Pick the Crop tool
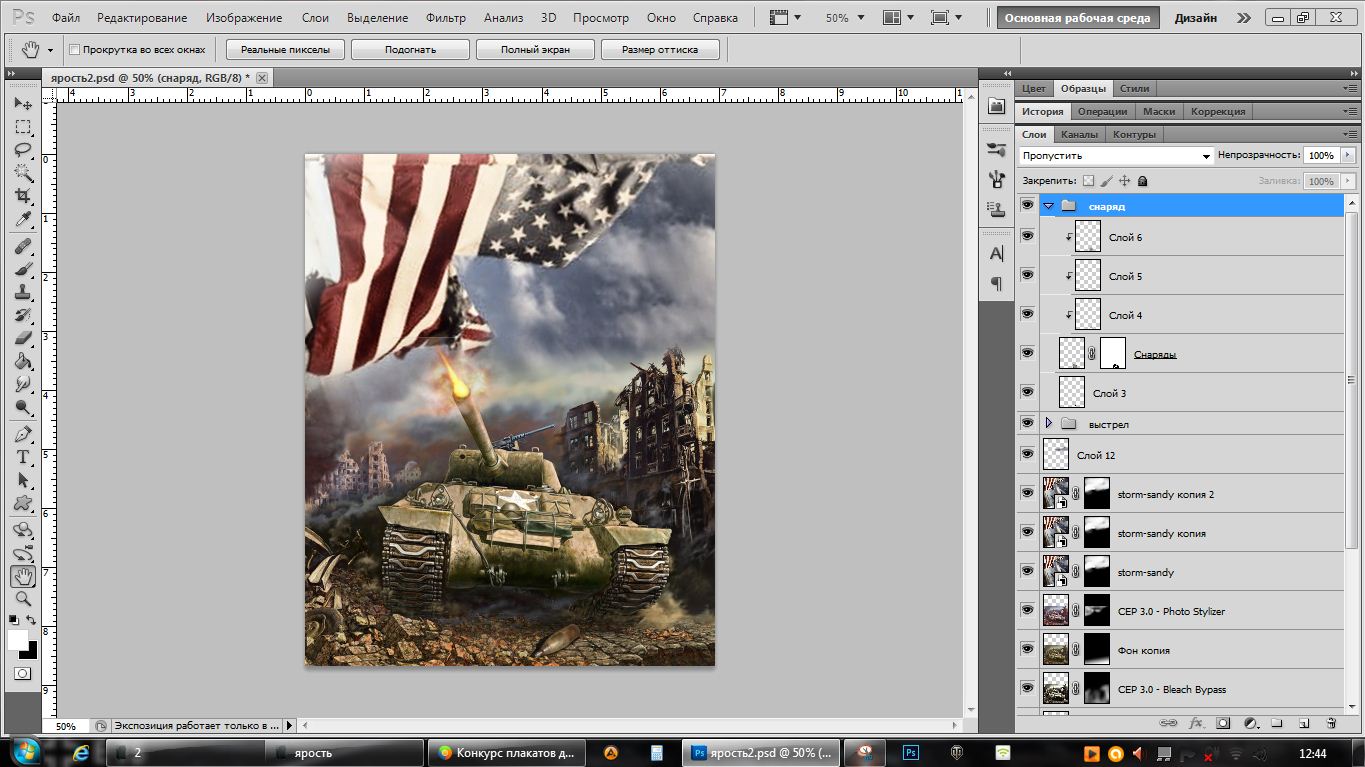Screen dimensions: 1365x767 click(23, 196)
